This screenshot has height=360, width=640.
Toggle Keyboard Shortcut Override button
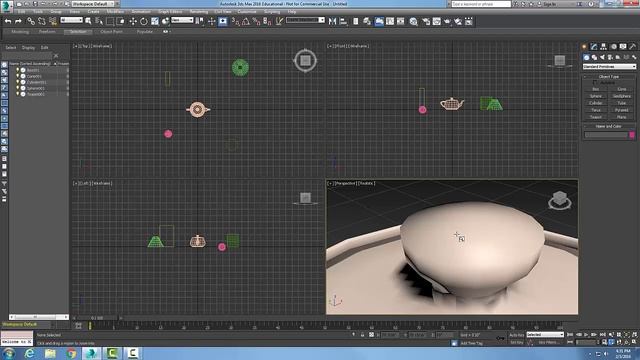click(x=223, y=21)
